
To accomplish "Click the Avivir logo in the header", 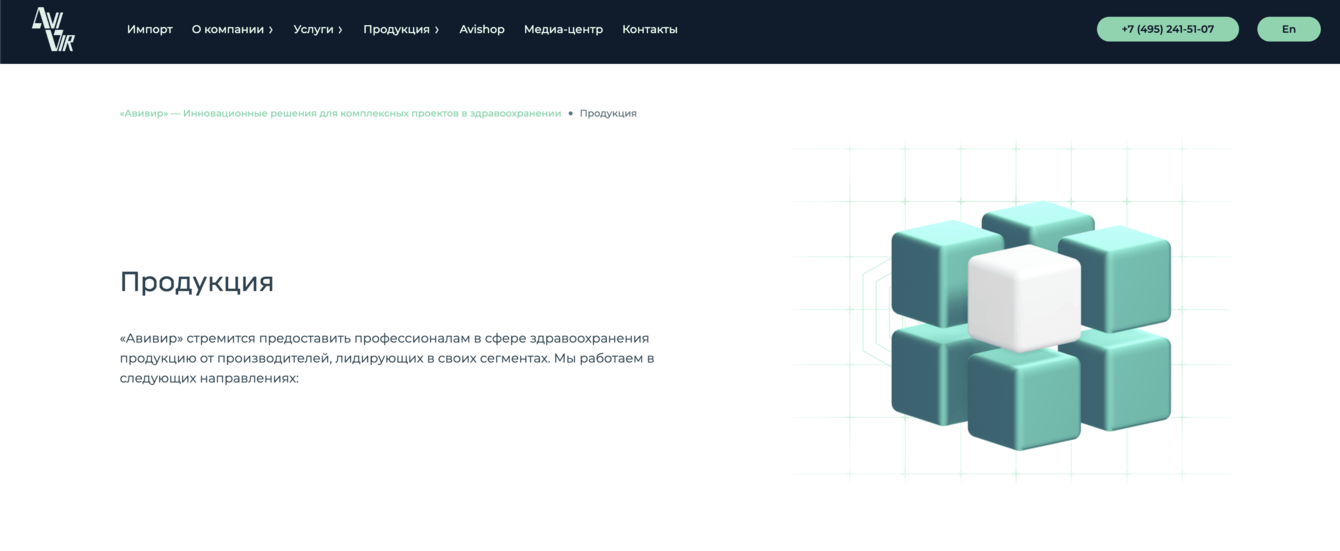I will [53, 29].
